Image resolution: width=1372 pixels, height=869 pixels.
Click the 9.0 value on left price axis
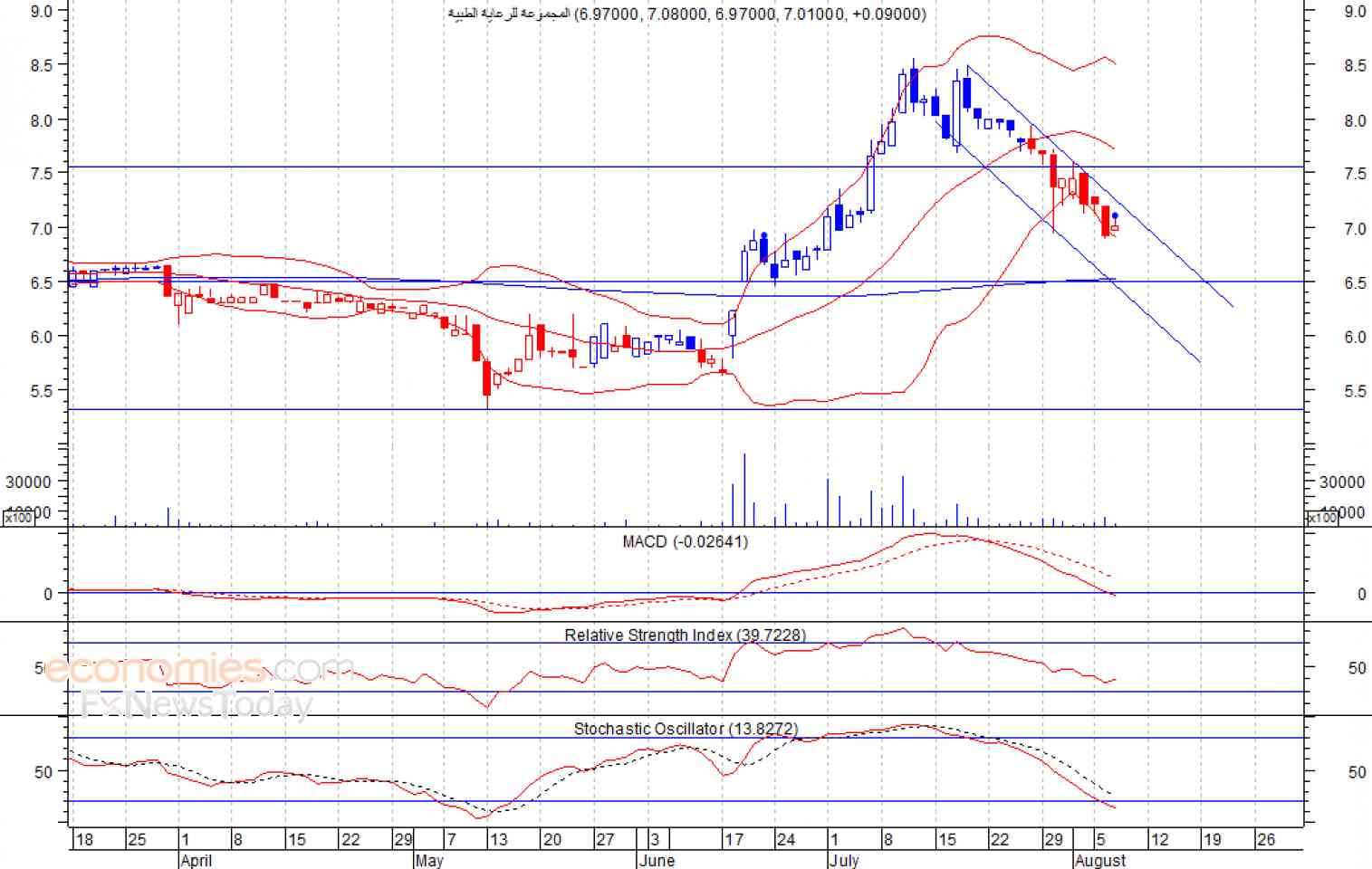pos(42,11)
